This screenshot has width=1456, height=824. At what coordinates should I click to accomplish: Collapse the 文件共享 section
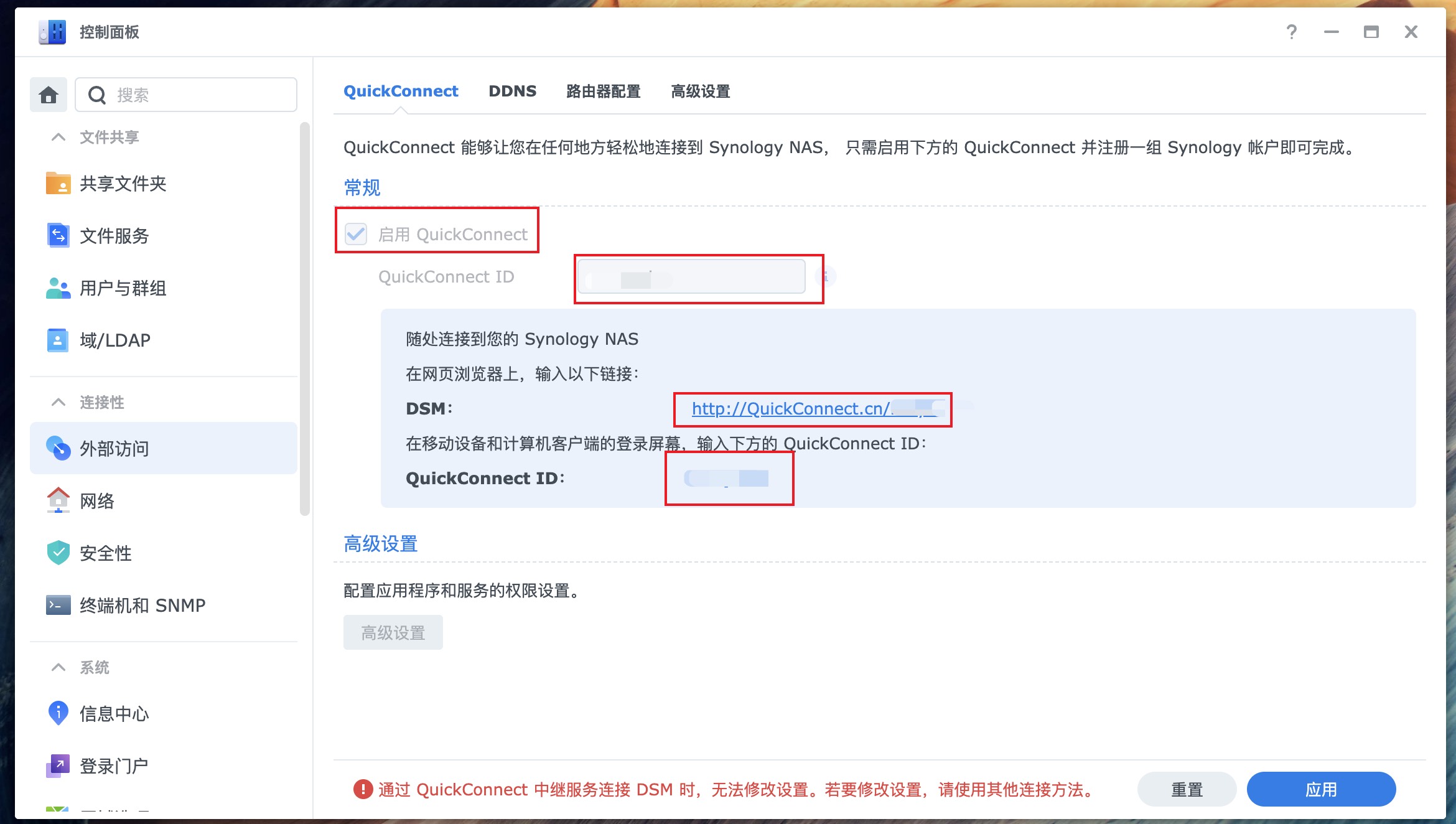point(58,137)
